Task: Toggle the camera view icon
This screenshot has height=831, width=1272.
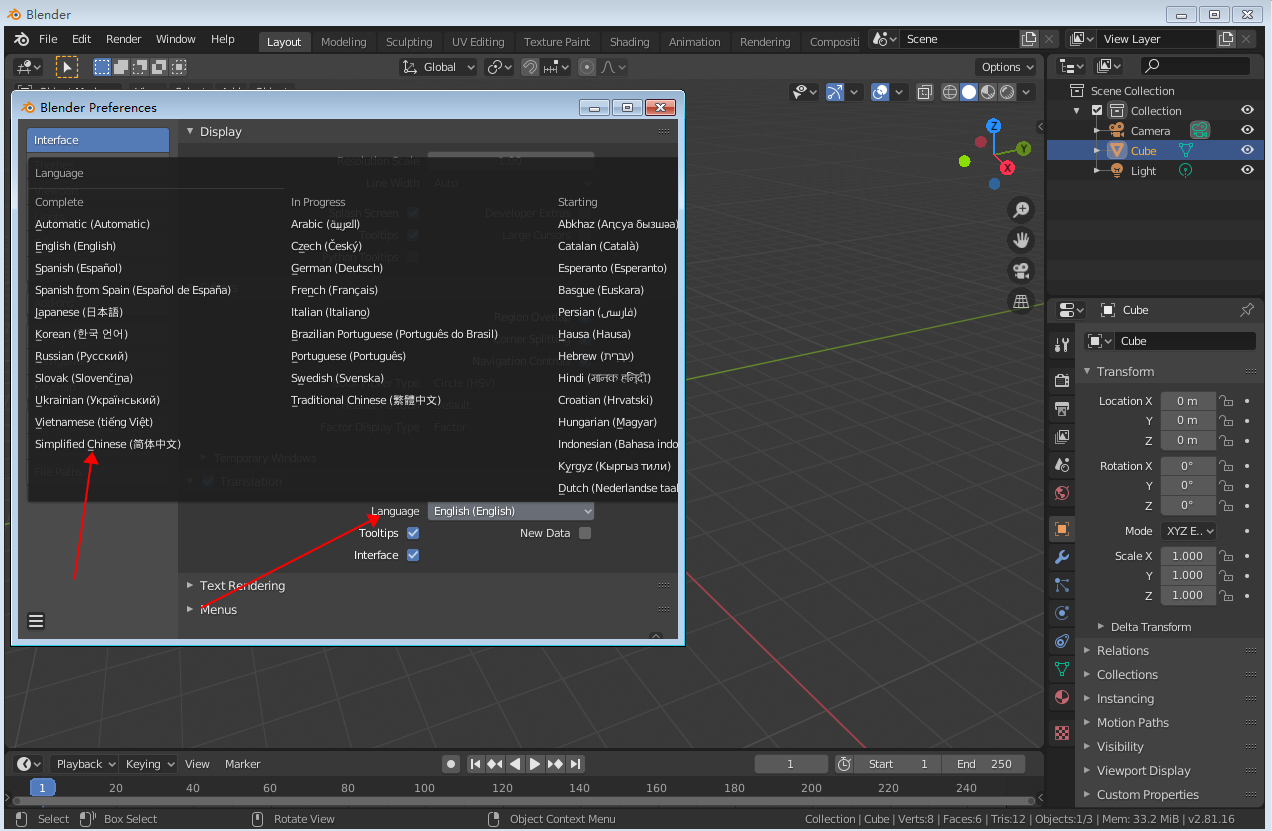Action: pyautogui.click(x=1021, y=271)
